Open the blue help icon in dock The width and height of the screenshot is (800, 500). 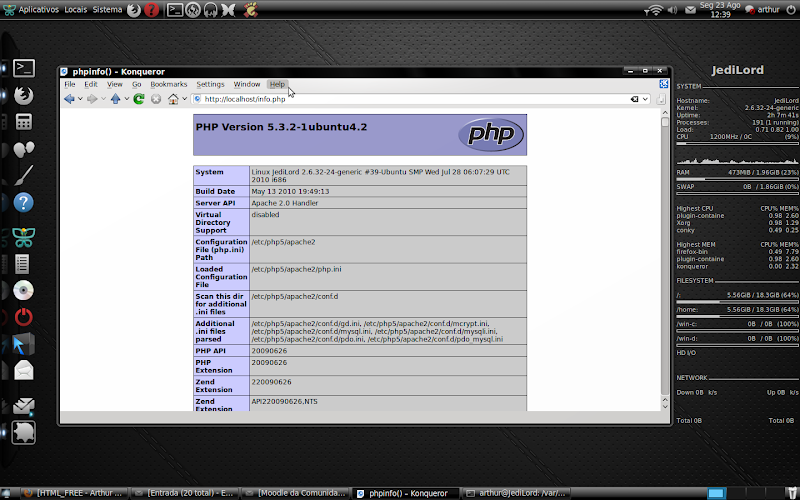coord(23,203)
